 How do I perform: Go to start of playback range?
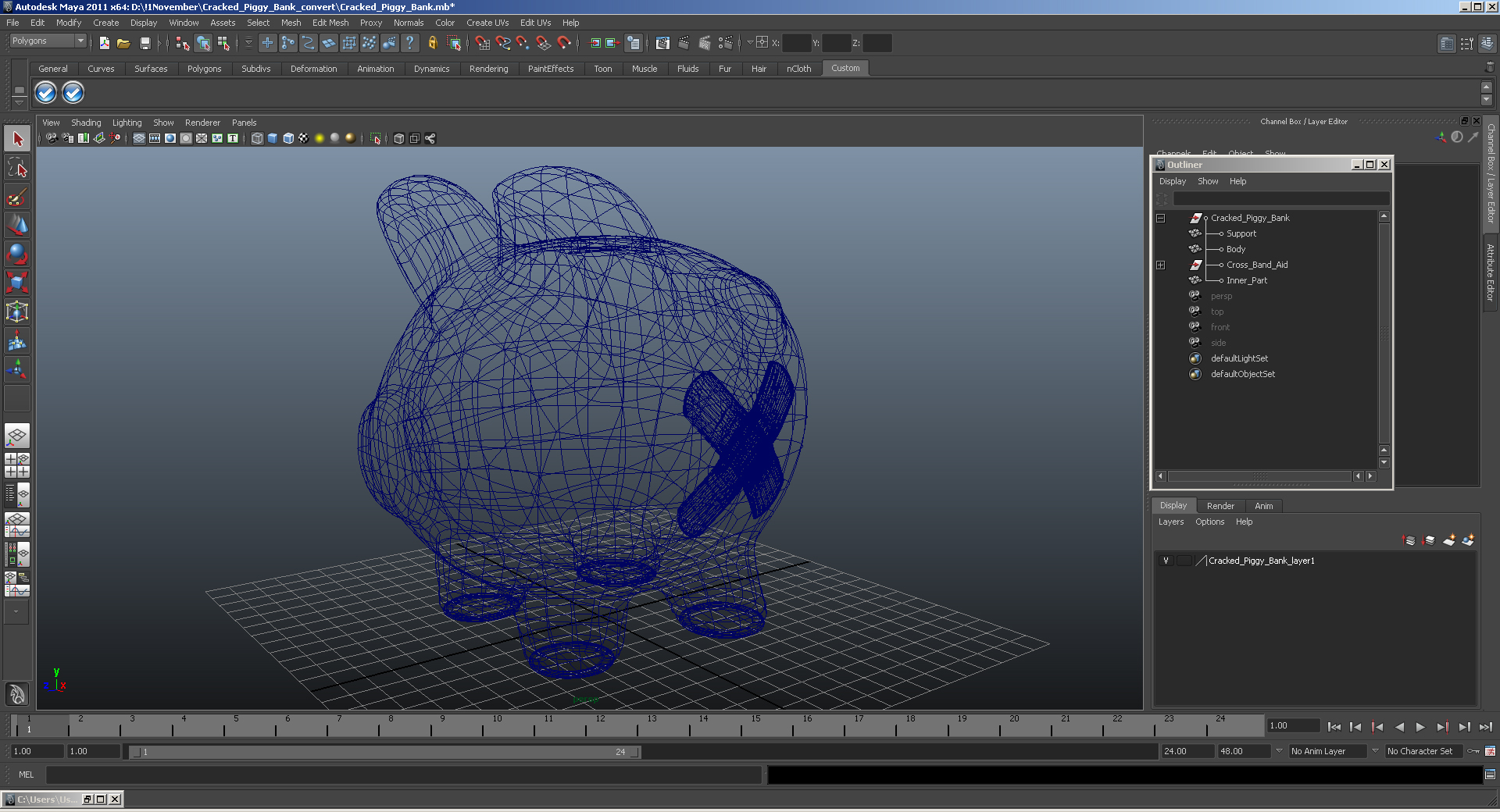[1334, 727]
